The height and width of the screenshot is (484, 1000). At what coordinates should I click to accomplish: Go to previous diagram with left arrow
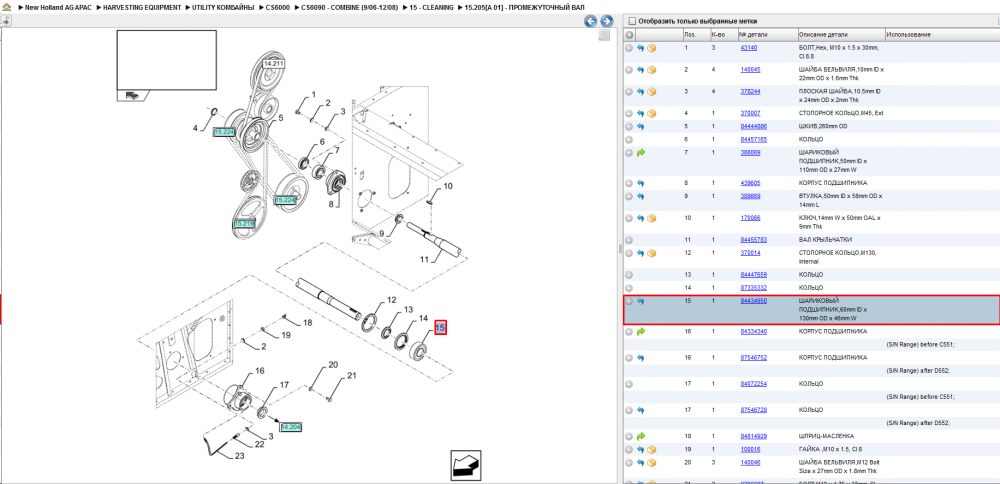click(591, 21)
